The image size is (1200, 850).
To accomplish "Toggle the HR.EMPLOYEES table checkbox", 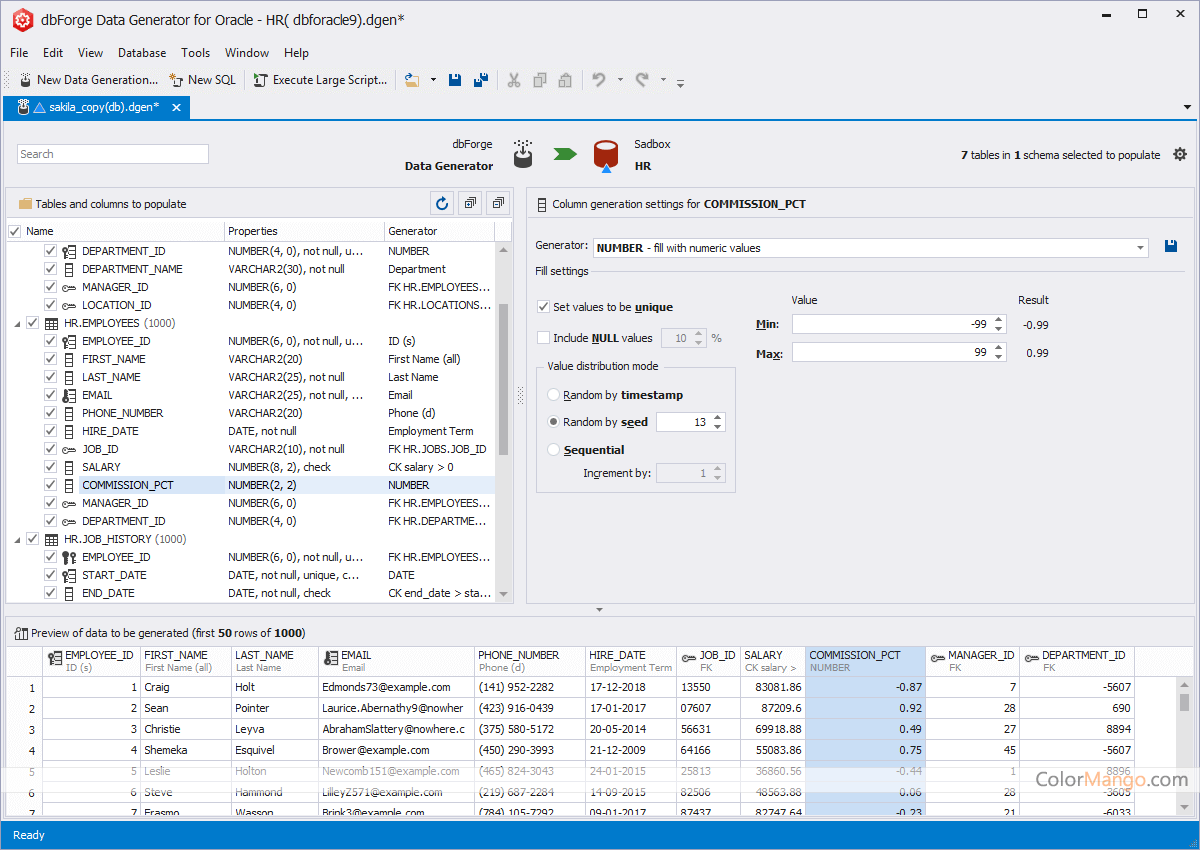I will pos(32,323).
